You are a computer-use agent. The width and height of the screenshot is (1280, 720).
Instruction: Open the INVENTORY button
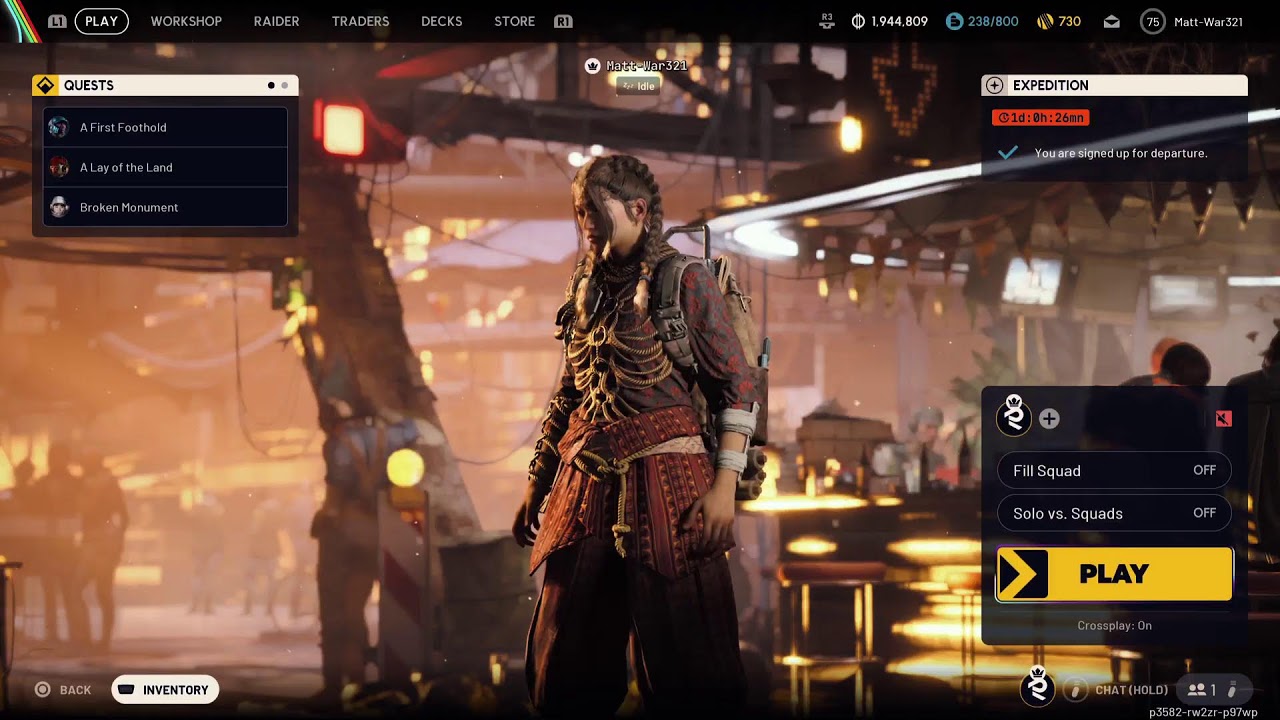(165, 690)
